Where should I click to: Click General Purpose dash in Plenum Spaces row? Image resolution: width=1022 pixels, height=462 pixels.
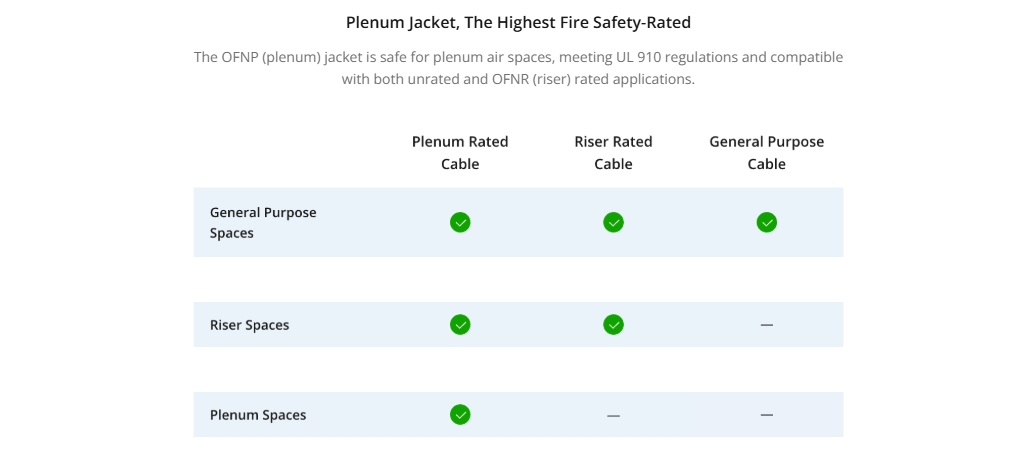766,415
